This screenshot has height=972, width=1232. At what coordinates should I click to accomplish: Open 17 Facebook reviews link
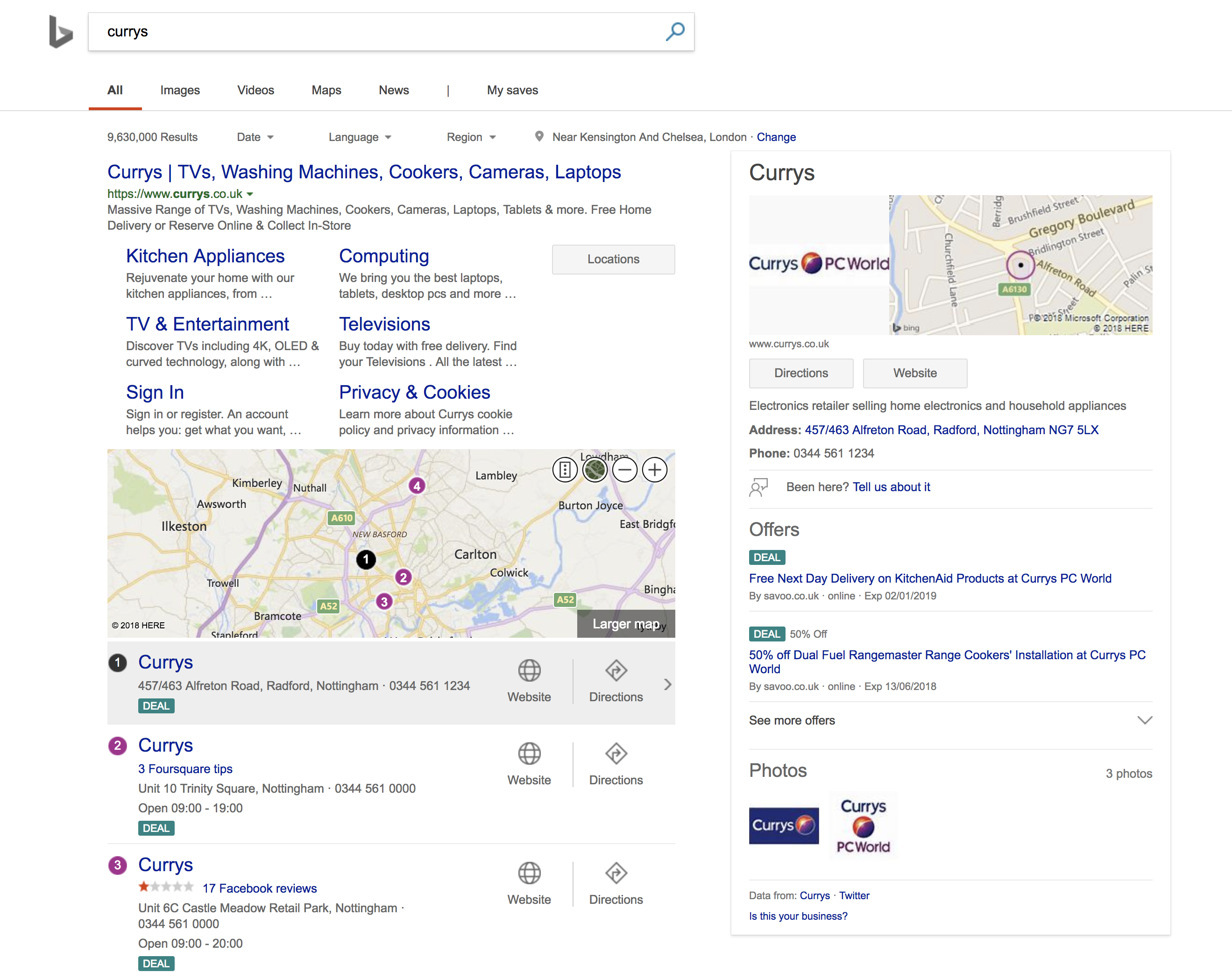click(x=260, y=888)
